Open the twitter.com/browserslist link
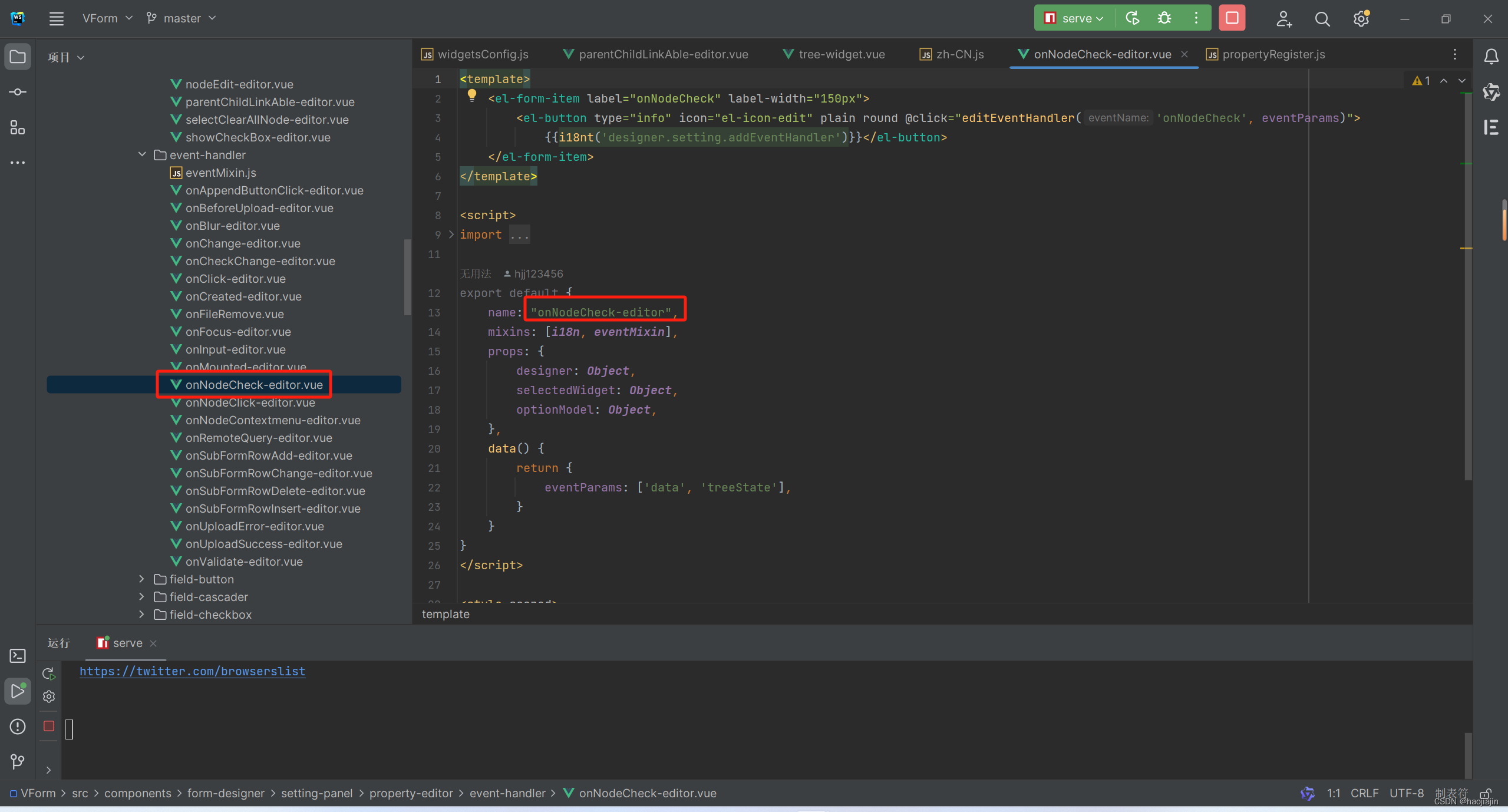Image resolution: width=1508 pixels, height=812 pixels. (x=192, y=671)
